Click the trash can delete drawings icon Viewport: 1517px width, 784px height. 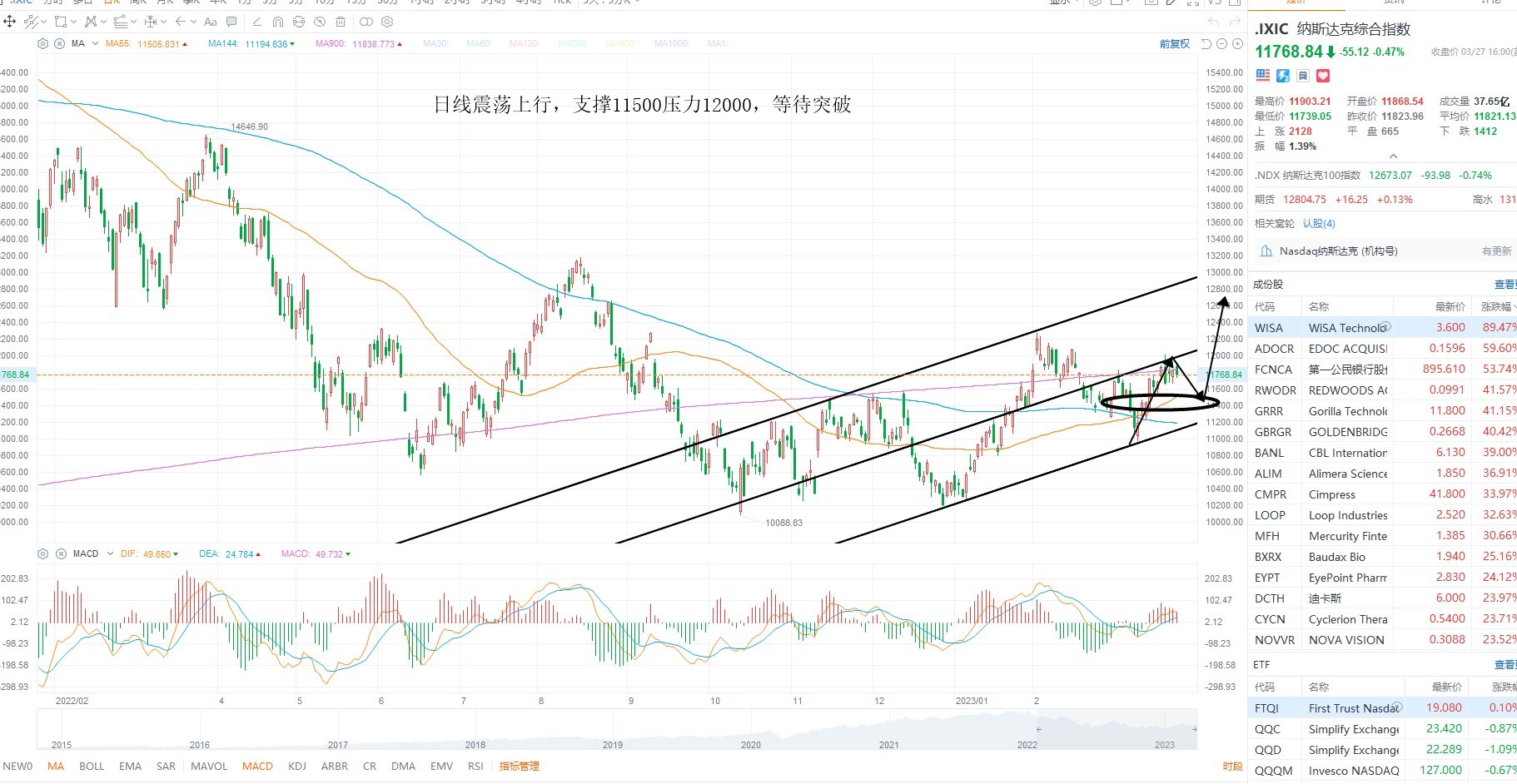coord(341,22)
